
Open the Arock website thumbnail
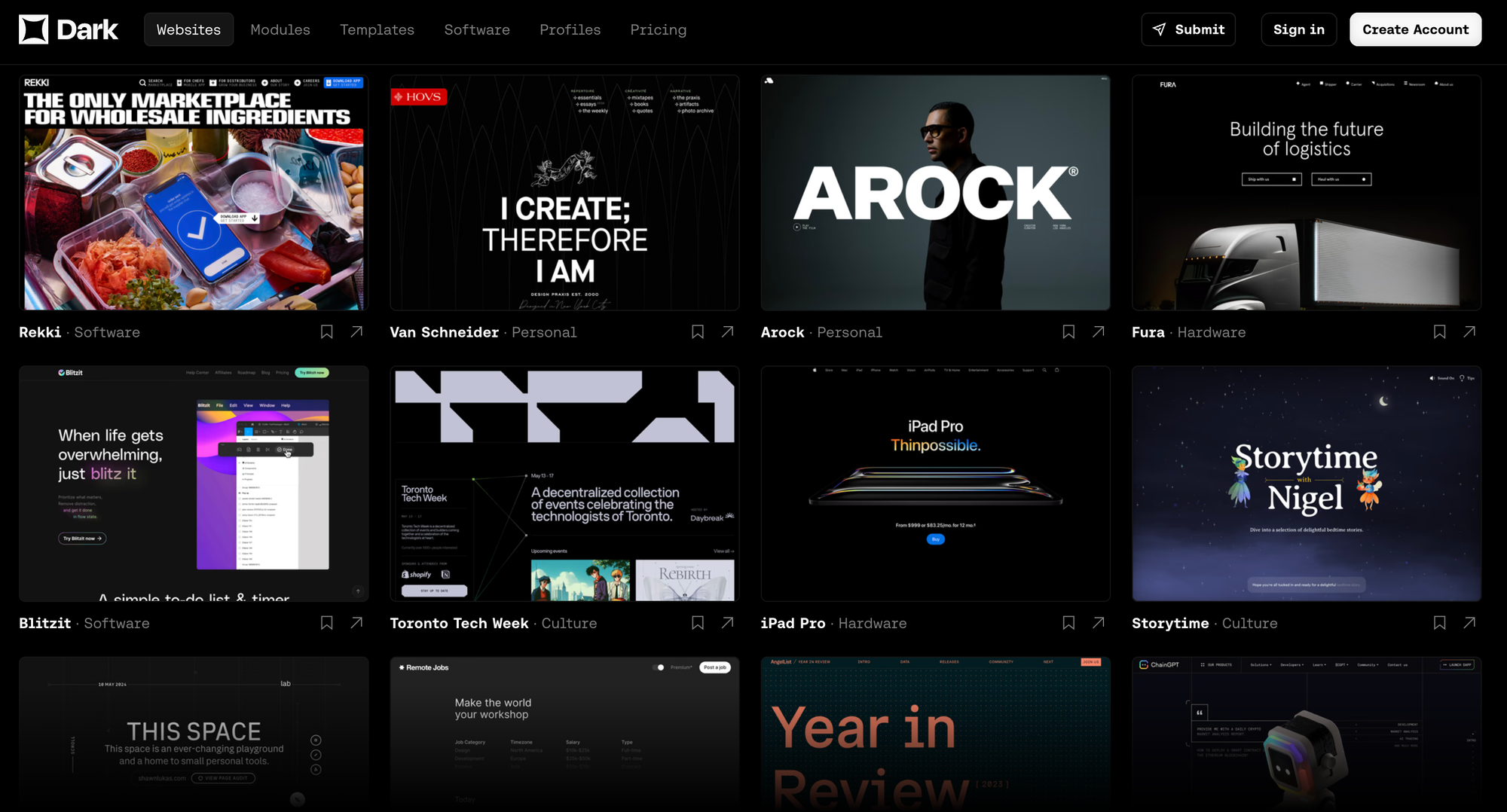[x=935, y=192]
